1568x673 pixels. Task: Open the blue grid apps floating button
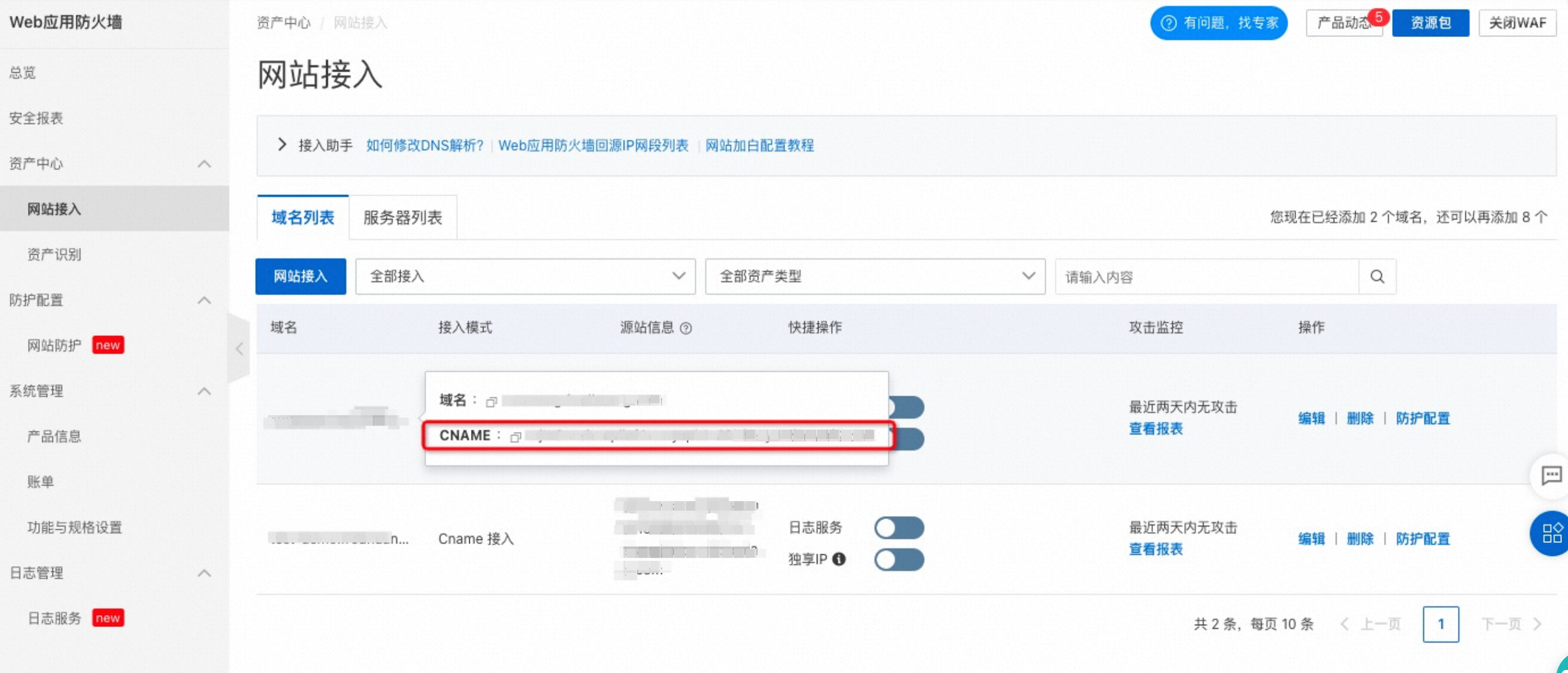tap(1551, 533)
